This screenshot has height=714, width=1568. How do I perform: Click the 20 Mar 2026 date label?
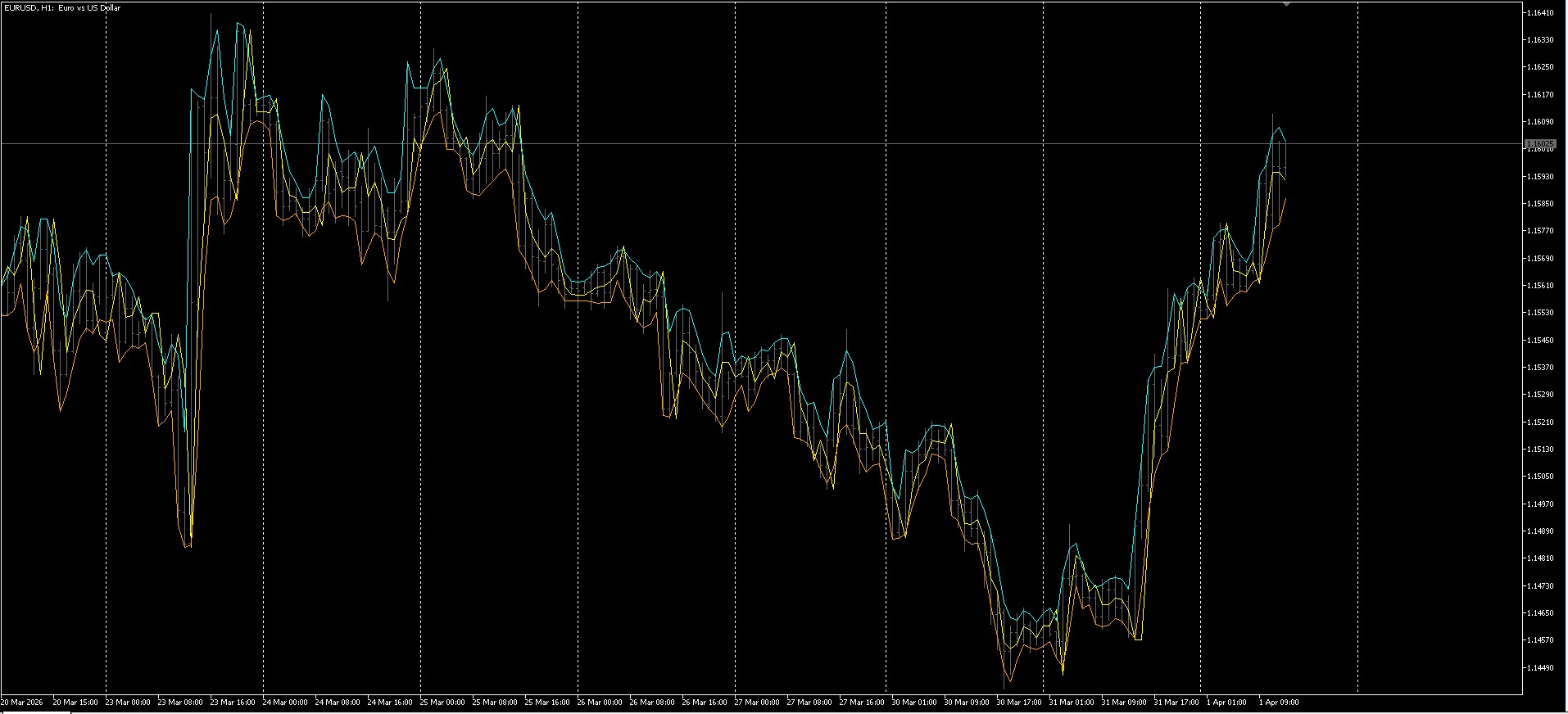[22, 702]
